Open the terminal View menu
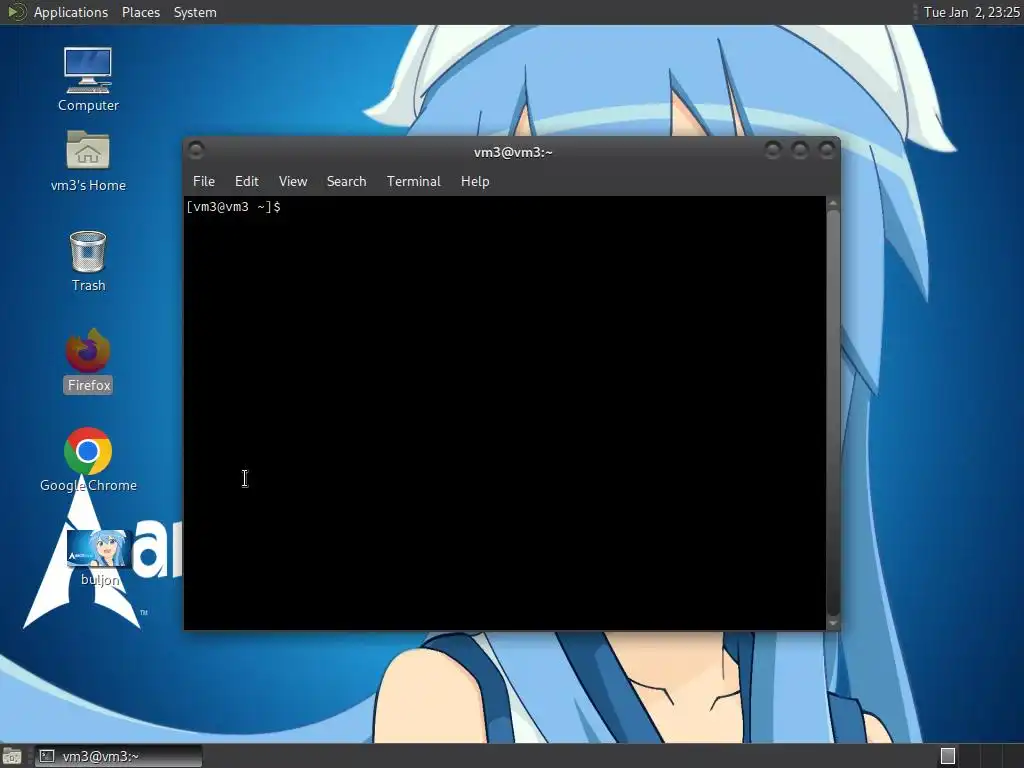This screenshot has height=768, width=1024. (293, 182)
